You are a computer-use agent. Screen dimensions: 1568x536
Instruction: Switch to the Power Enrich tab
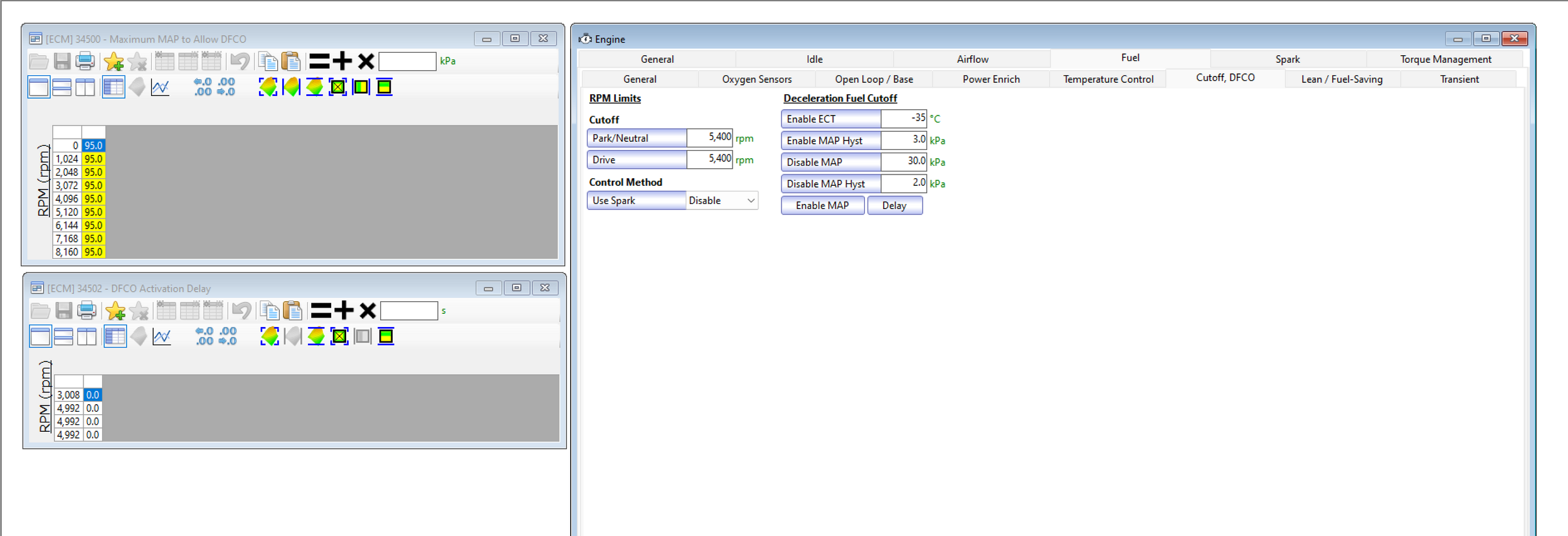pos(990,79)
